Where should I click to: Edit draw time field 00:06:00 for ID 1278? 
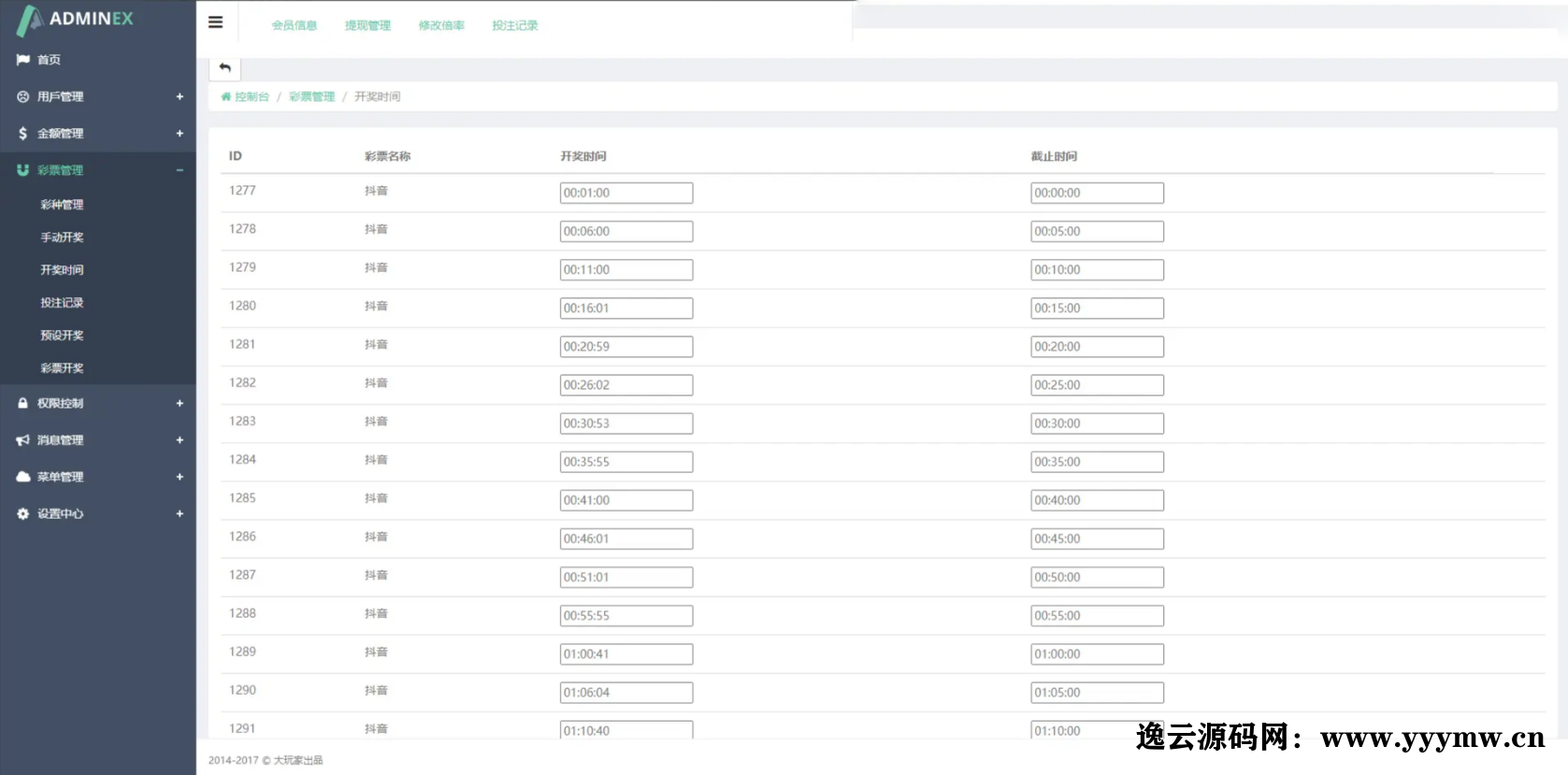626,231
